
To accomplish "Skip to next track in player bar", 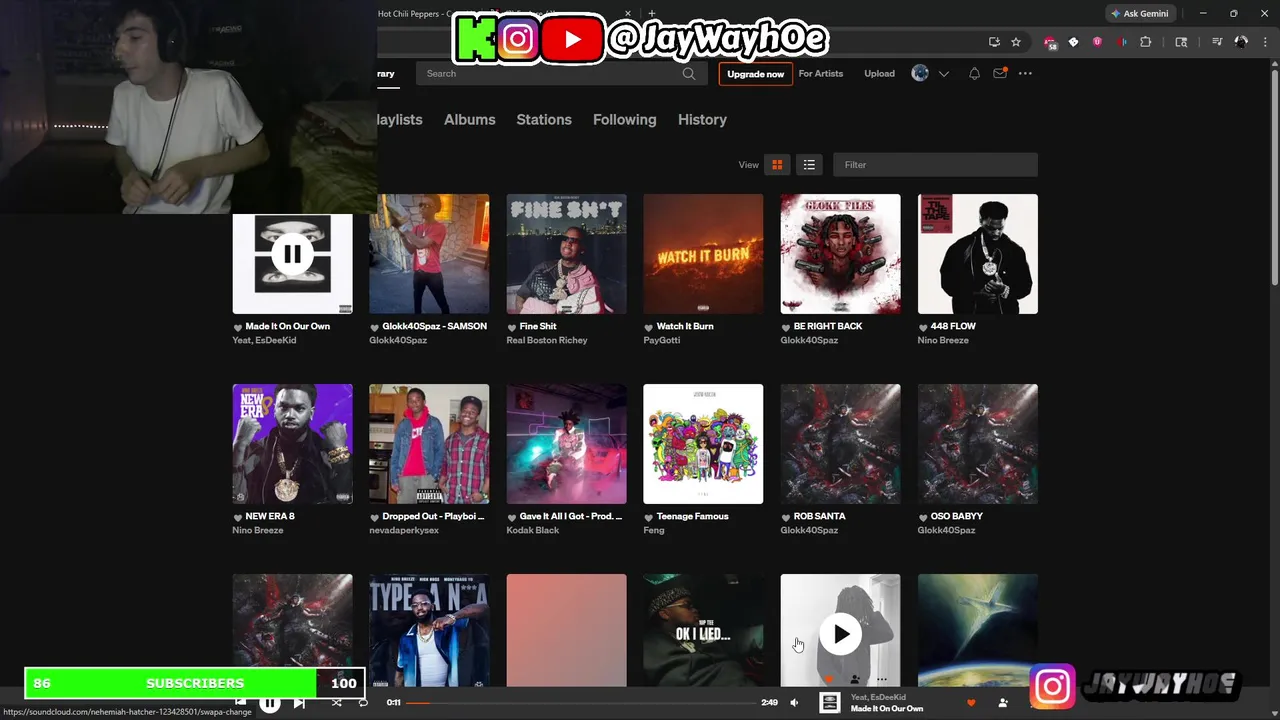I will tap(299, 703).
